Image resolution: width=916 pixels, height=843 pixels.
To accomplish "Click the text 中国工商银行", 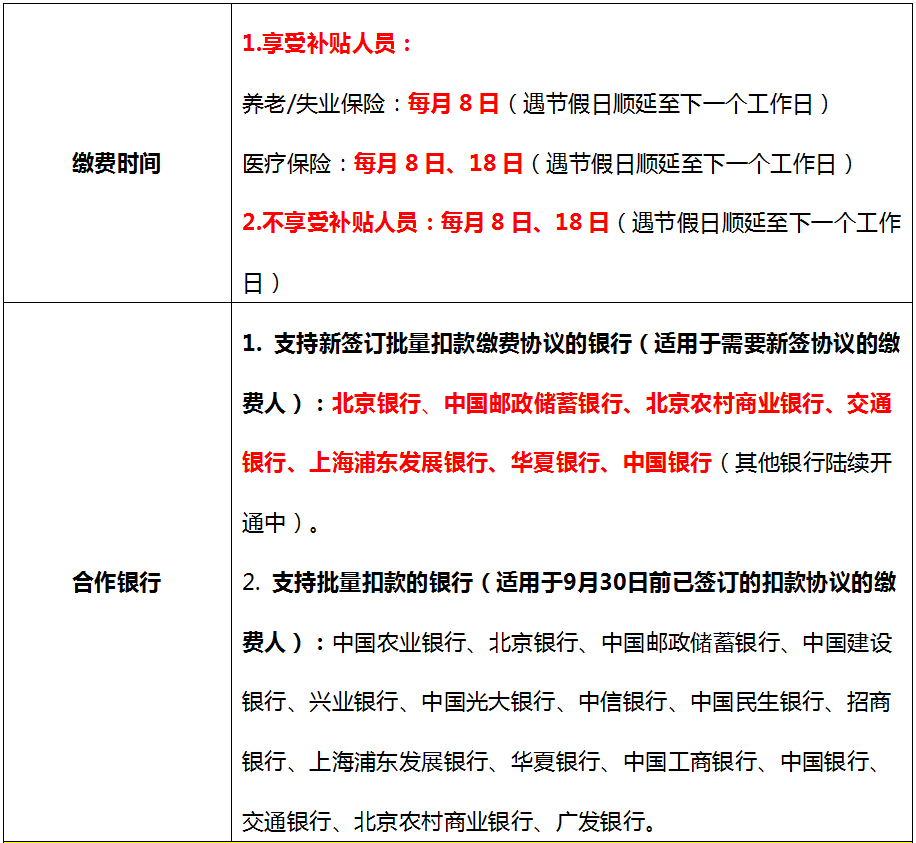I will tap(691, 762).
